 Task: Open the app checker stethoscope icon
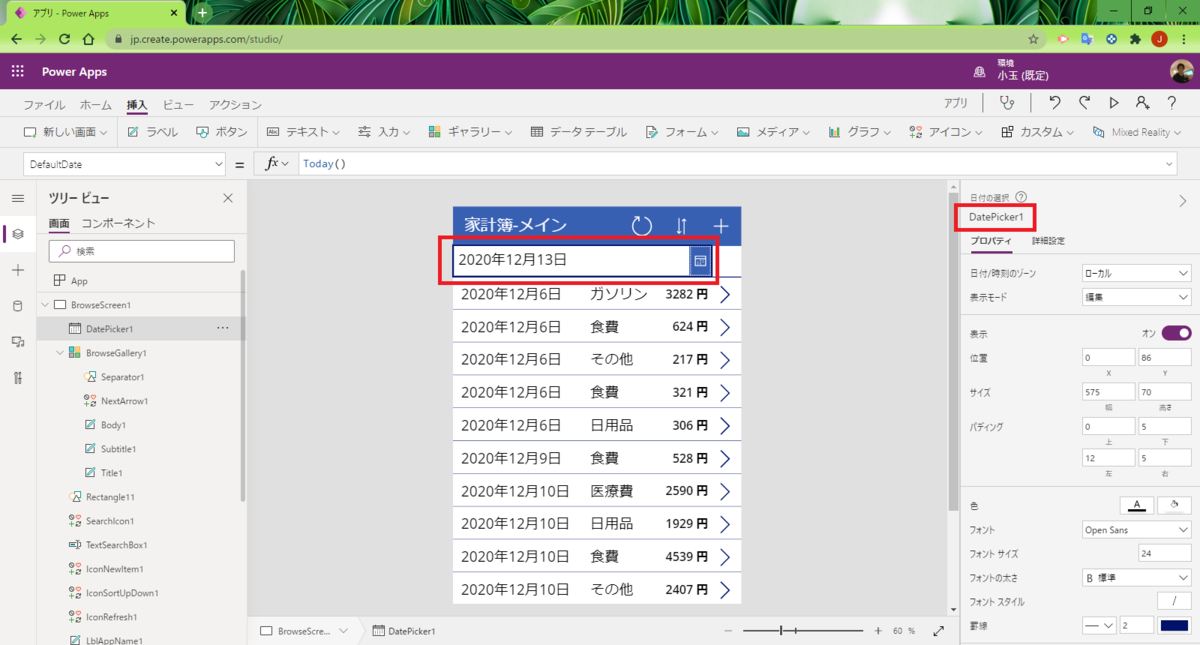1007,103
